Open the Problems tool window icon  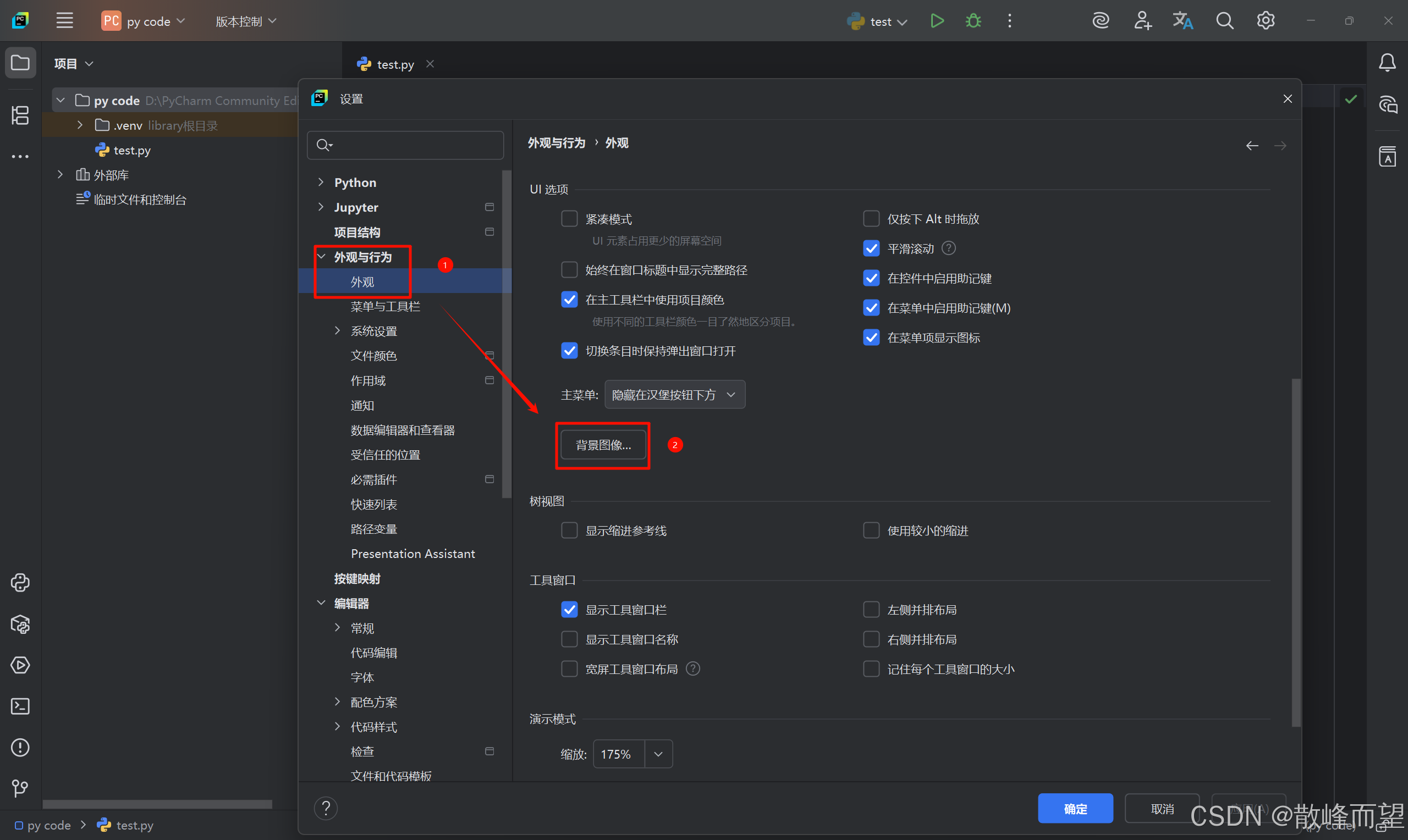coord(20,747)
